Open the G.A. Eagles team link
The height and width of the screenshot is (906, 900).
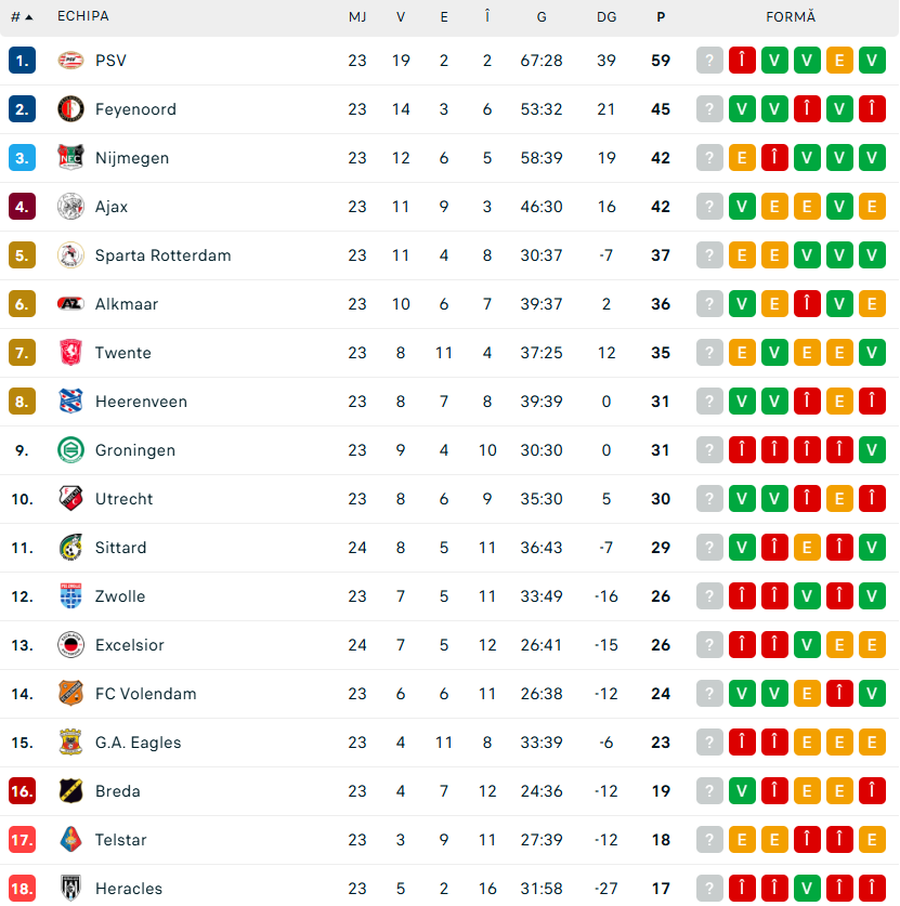point(138,743)
